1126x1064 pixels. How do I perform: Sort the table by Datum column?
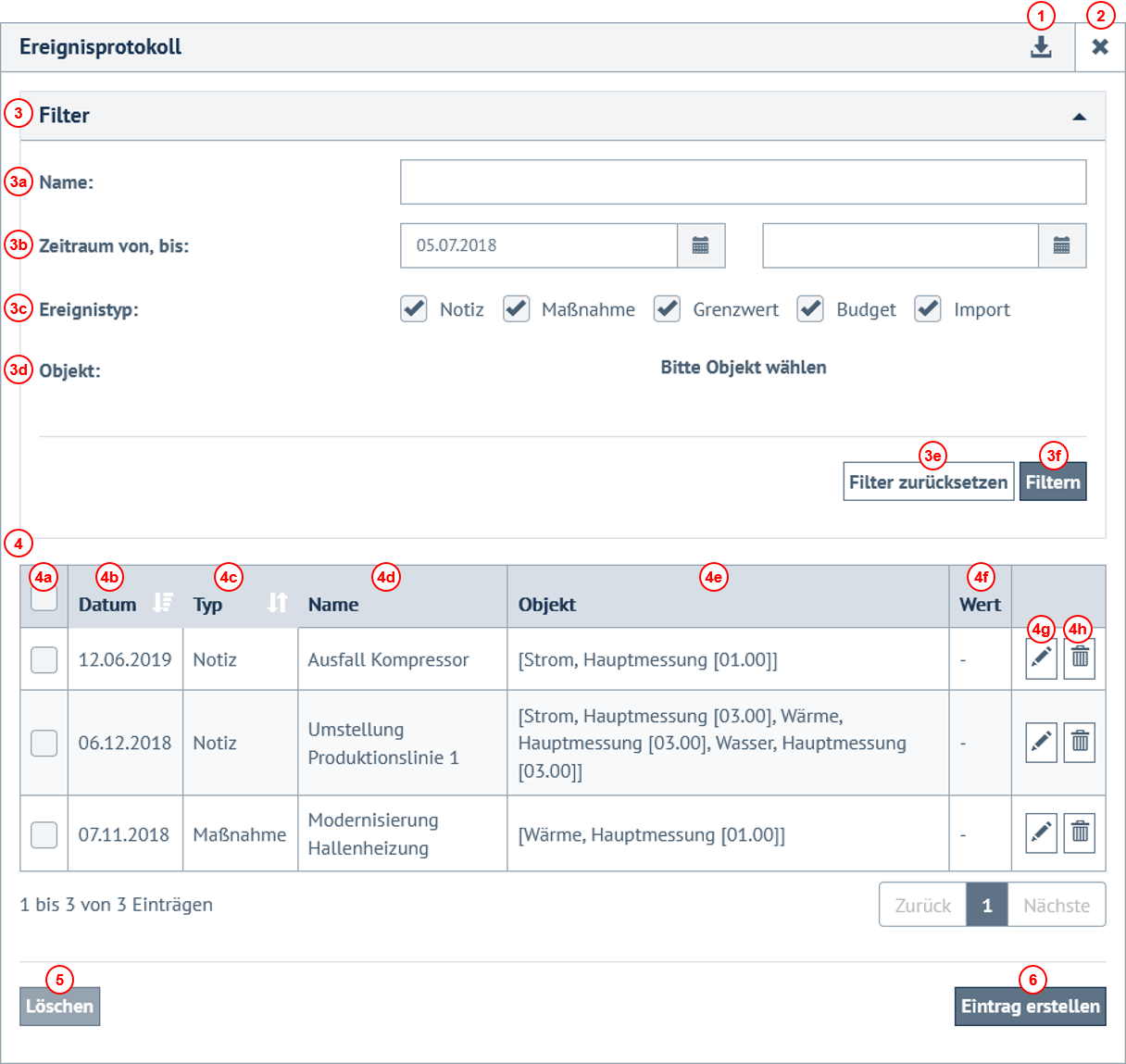point(163,604)
